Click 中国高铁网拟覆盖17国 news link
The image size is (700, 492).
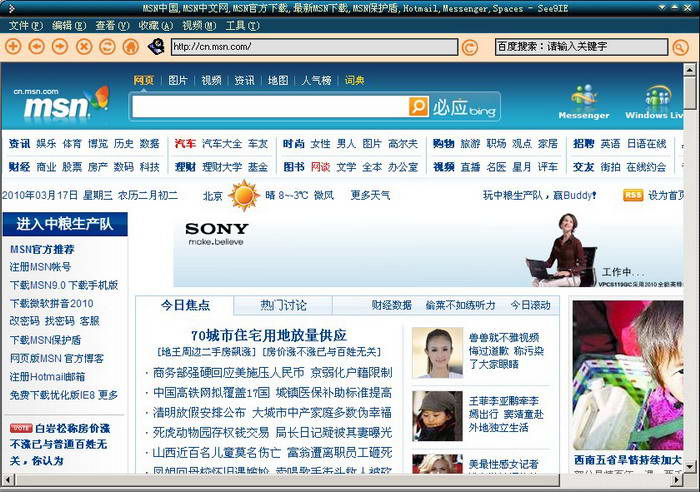coord(211,393)
